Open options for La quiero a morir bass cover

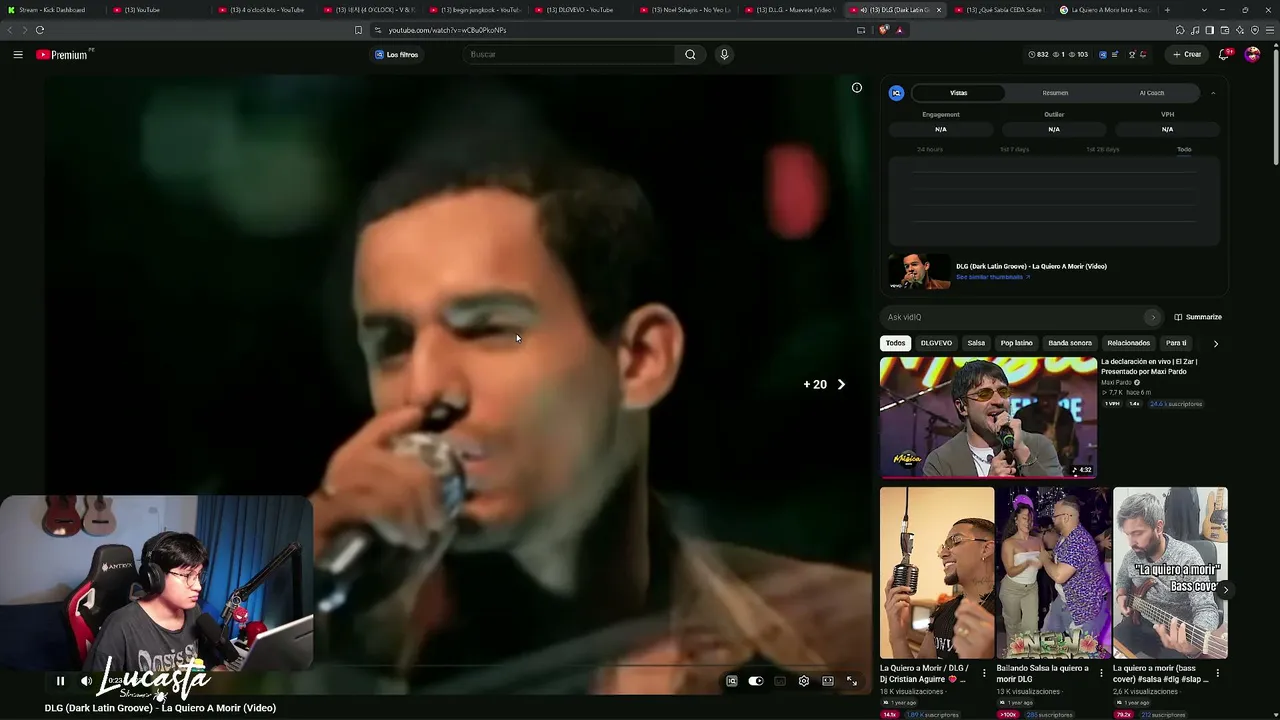click(x=1218, y=673)
